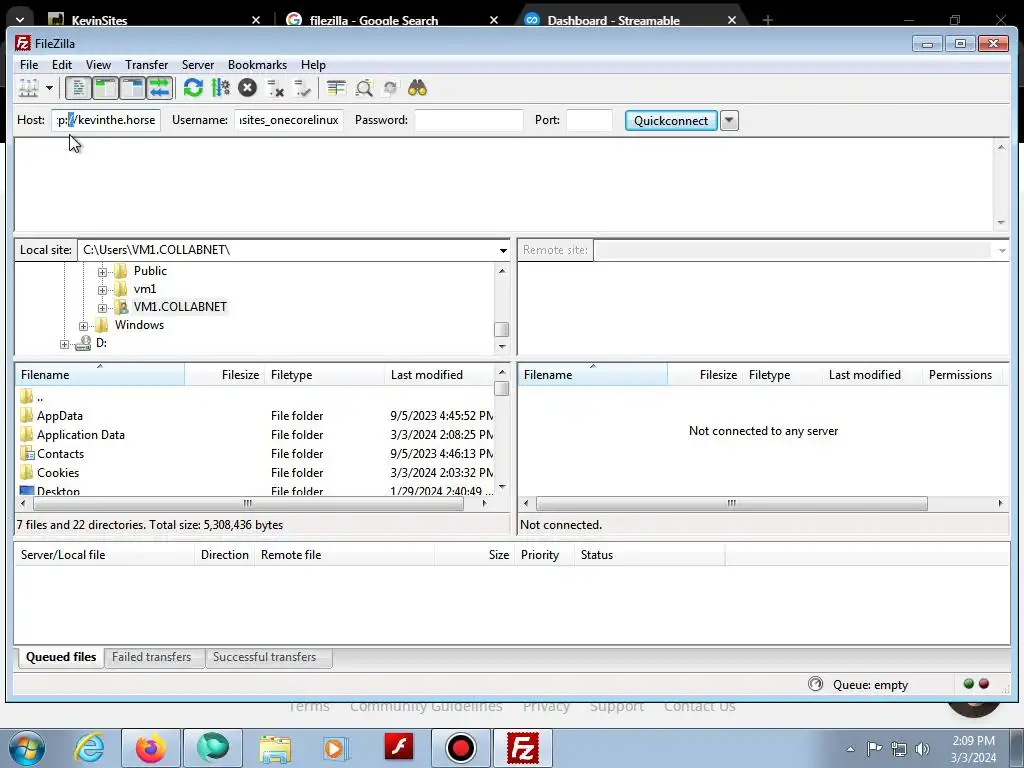Select parent directory '..' entry

(255, 396)
